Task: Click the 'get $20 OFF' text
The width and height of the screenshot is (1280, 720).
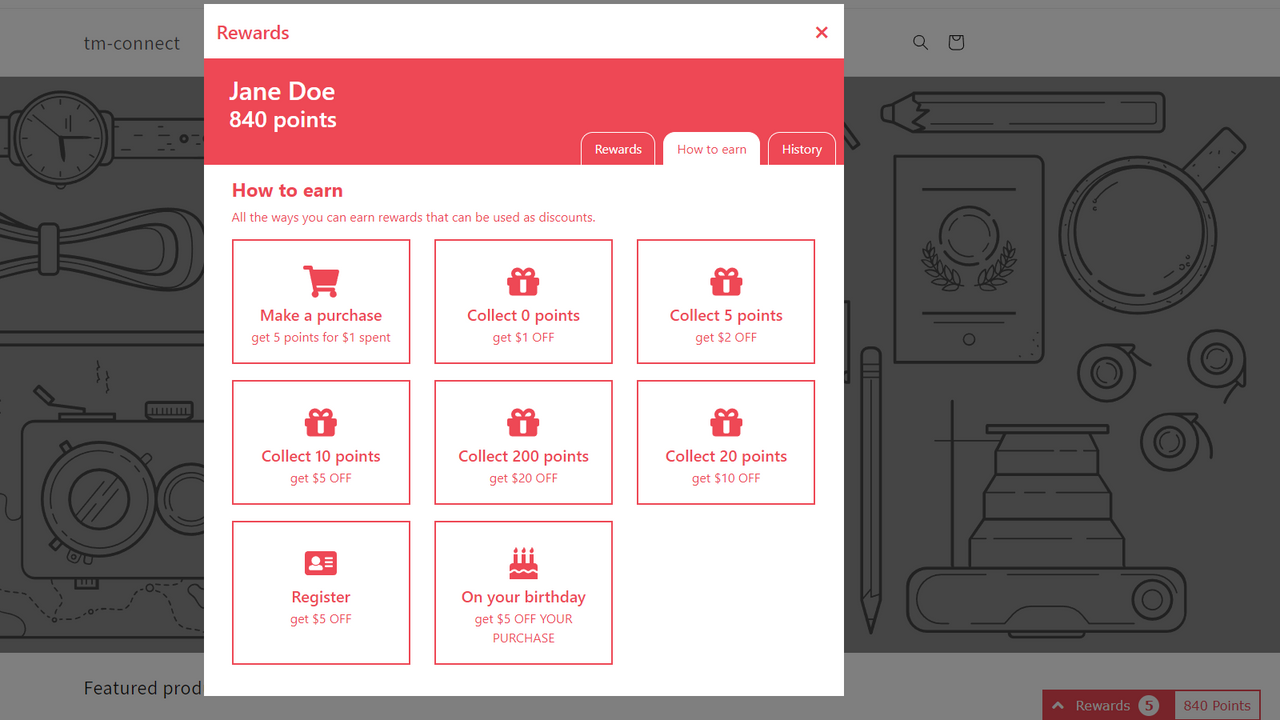Action: (x=523, y=479)
